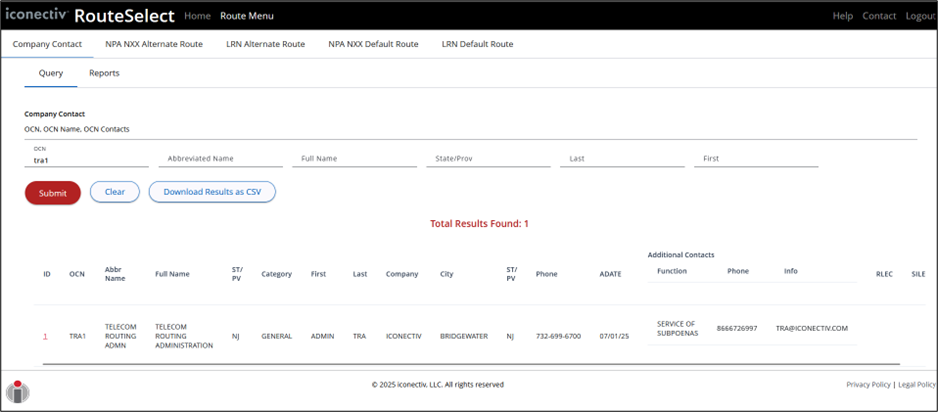Click Download Results as CSV
Image resolution: width=938 pixels, height=412 pixels.
211,191
